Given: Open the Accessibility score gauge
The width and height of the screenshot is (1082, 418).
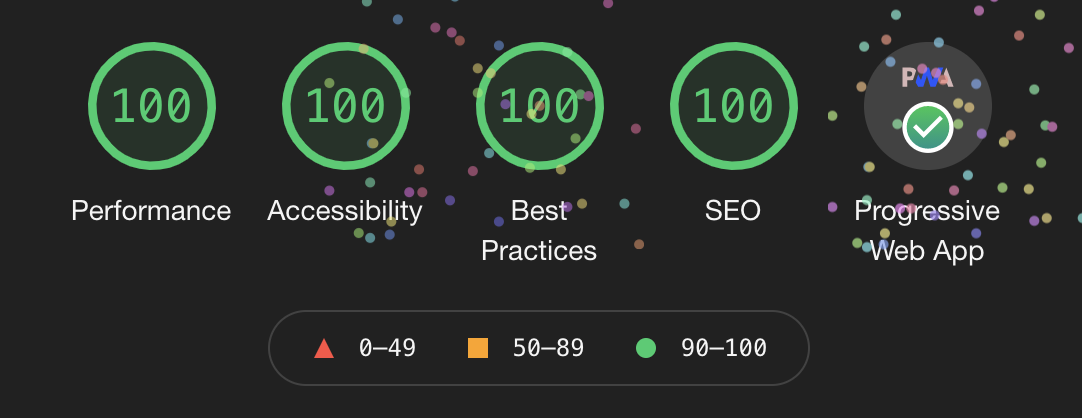Looking at the screenshot, I should (346, 106).
